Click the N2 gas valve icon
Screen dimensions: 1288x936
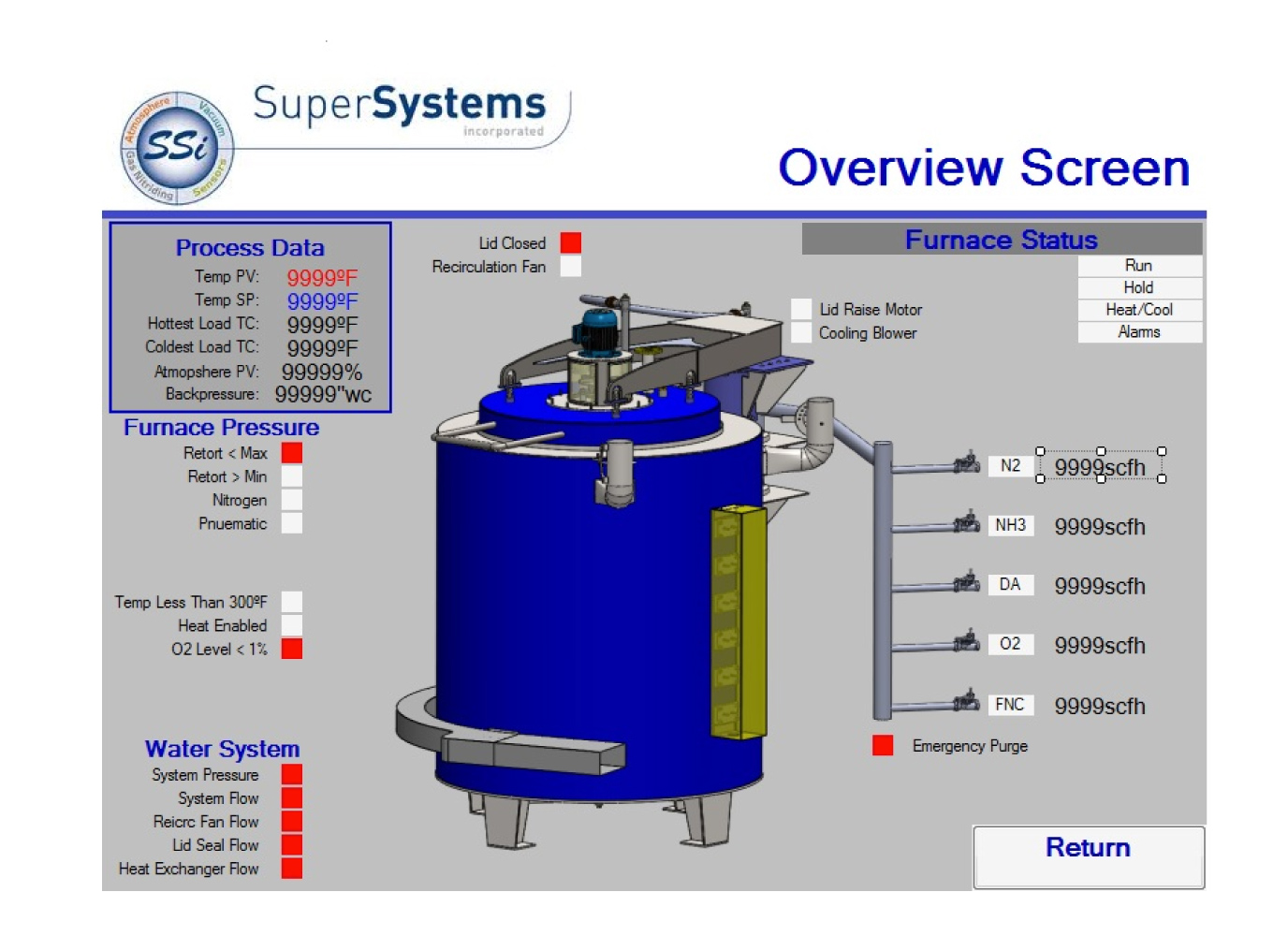966,463
